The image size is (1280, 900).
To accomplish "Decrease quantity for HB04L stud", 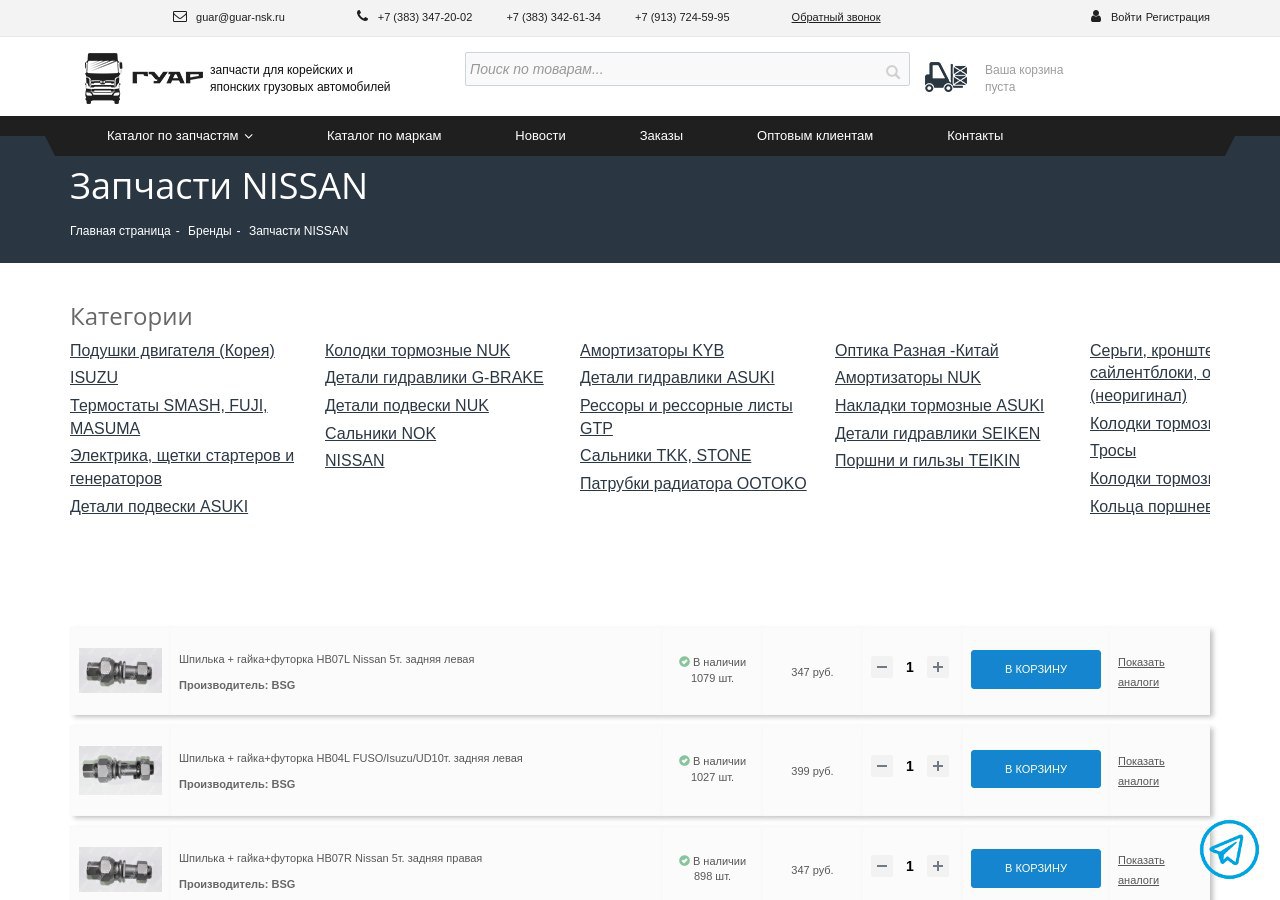I will click(x=882, y=767).
